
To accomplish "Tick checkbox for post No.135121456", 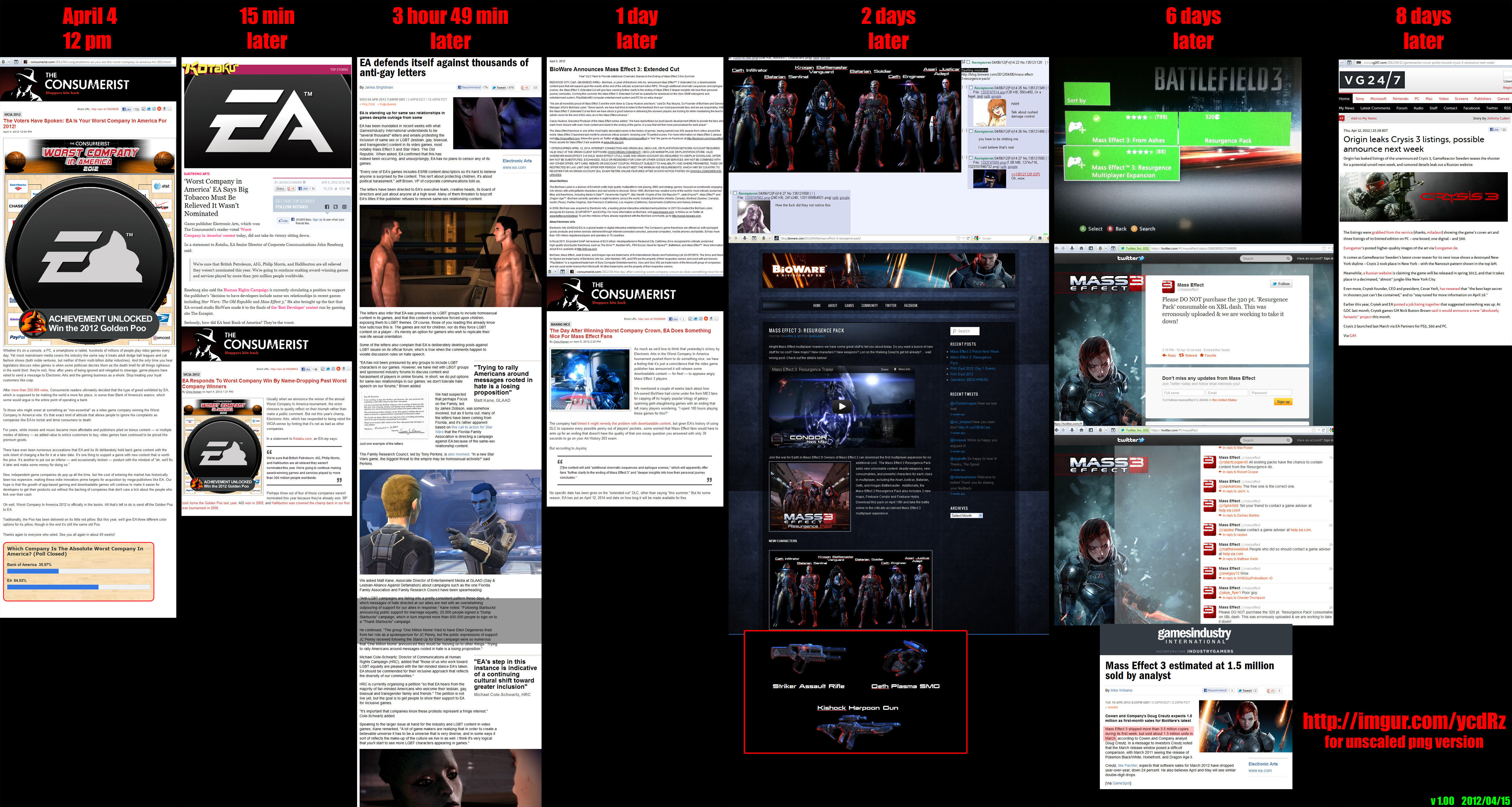I will pyautogui.click(x=971, y=131).
